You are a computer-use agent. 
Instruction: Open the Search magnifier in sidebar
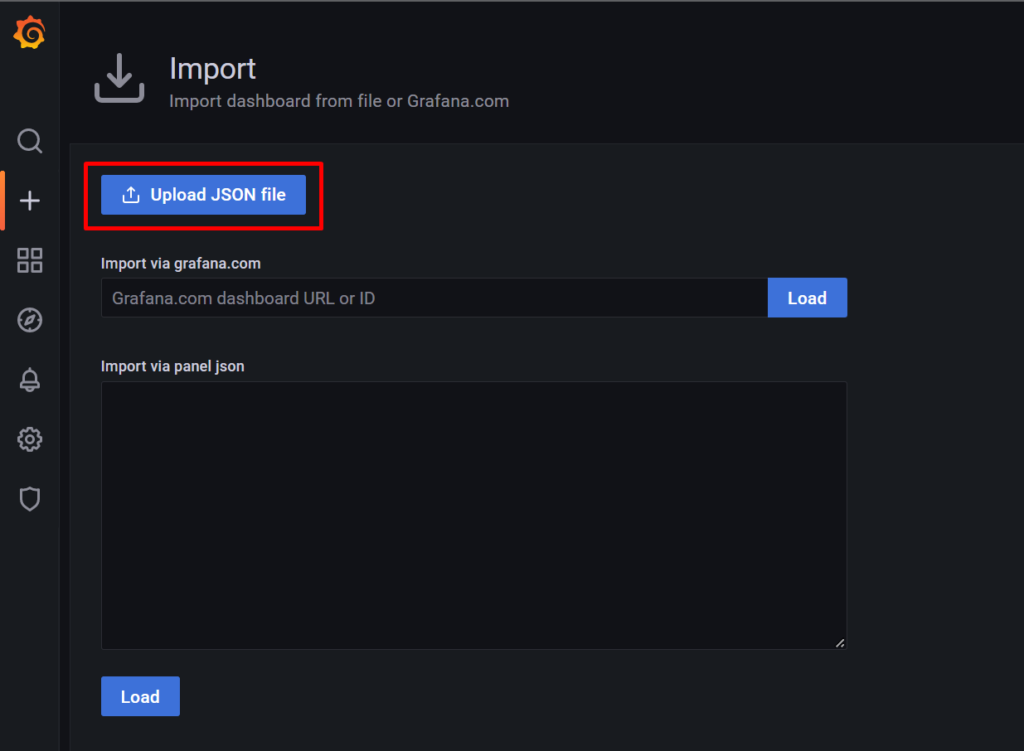[x=30, y=141]
